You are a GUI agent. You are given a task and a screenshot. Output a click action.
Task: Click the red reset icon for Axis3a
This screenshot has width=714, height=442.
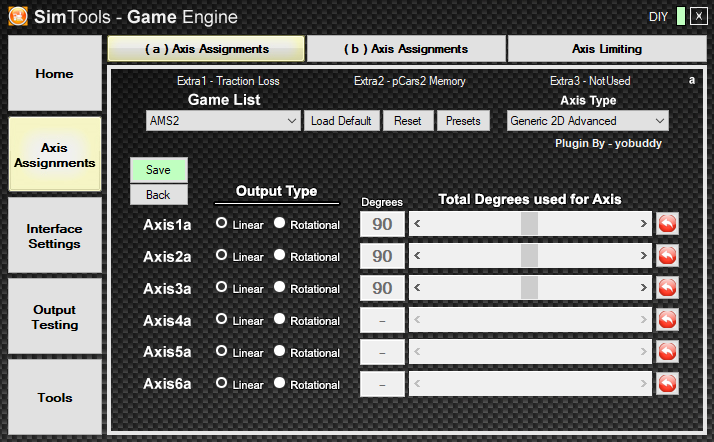coord(667,288)
